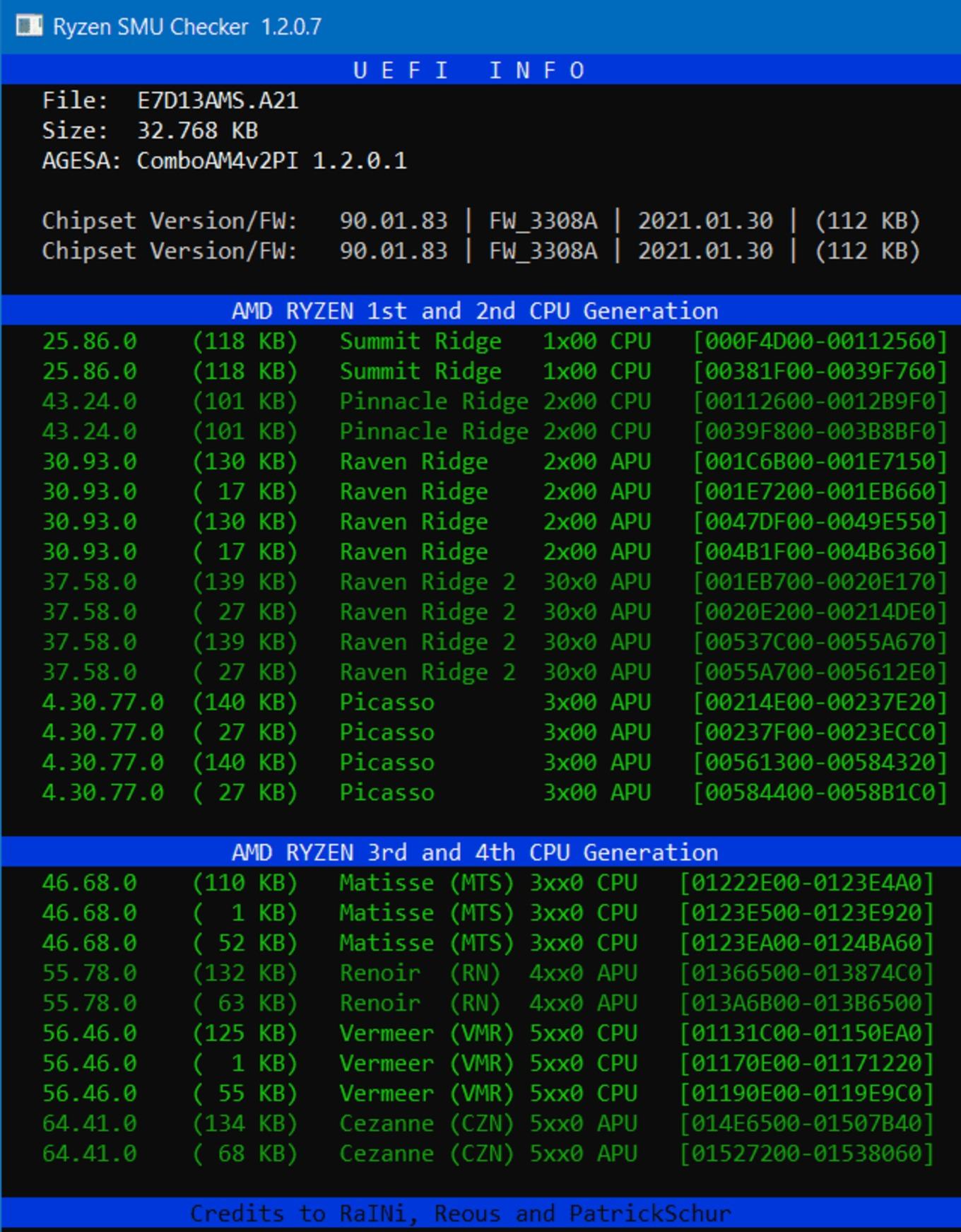Select address range '[00537C00-0055A670]'
The height and width of the screenshot is (1232, 961).
click(820, 642)
